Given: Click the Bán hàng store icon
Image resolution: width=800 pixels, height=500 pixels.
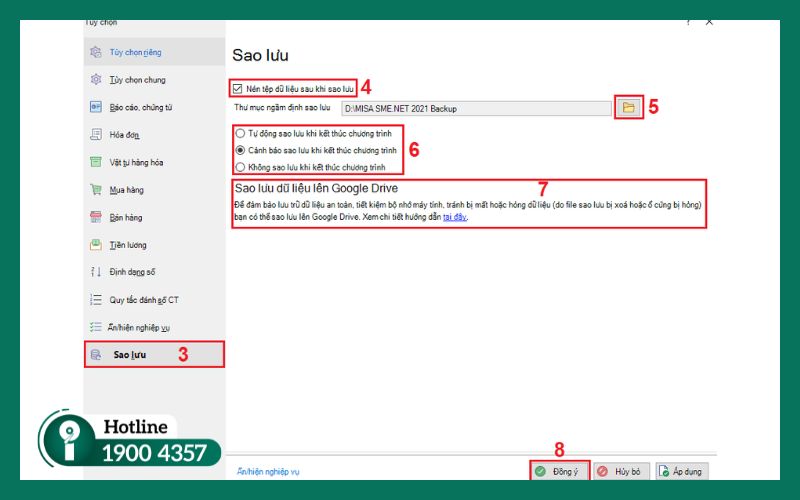Looking at the screenshot, I should [96, 217].
